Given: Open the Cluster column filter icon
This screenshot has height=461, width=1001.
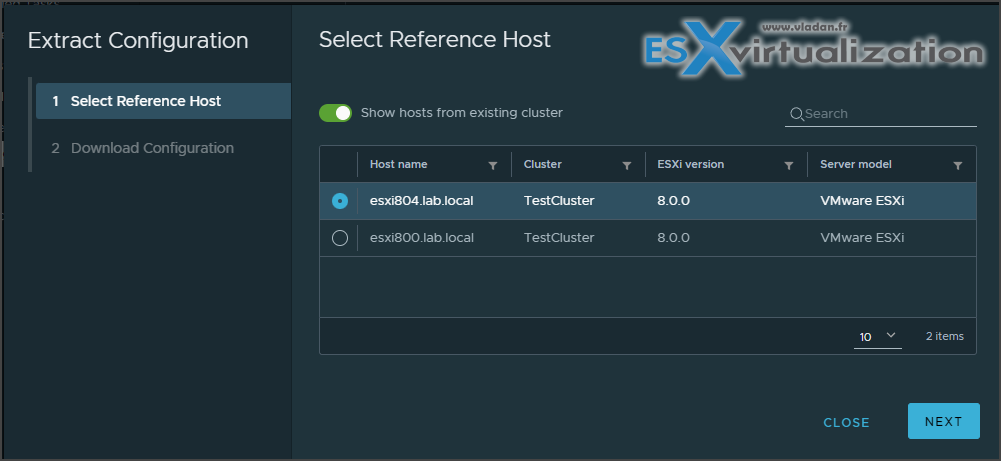Looking at the screenshot, I should tap(627, 165).
